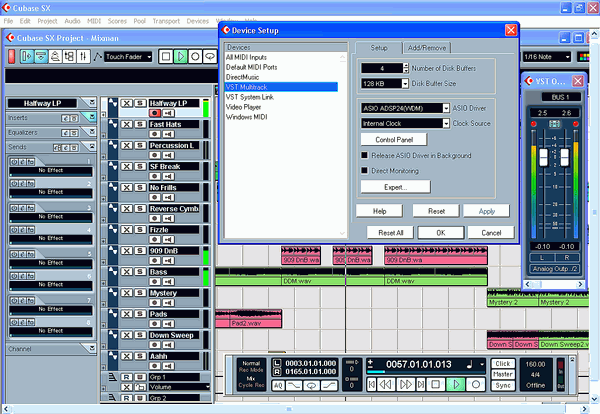
Task: Click the transport panel Play button
Action: 456,384
